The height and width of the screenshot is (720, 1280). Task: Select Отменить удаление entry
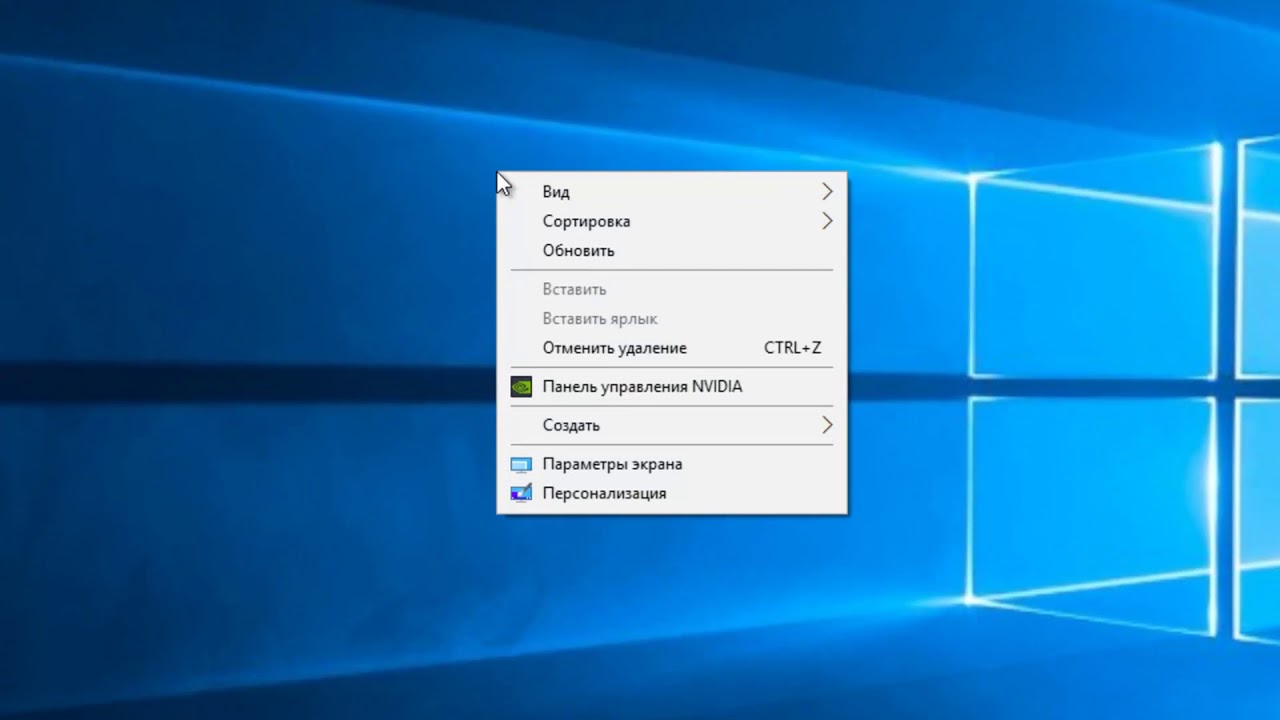point(671,348)
